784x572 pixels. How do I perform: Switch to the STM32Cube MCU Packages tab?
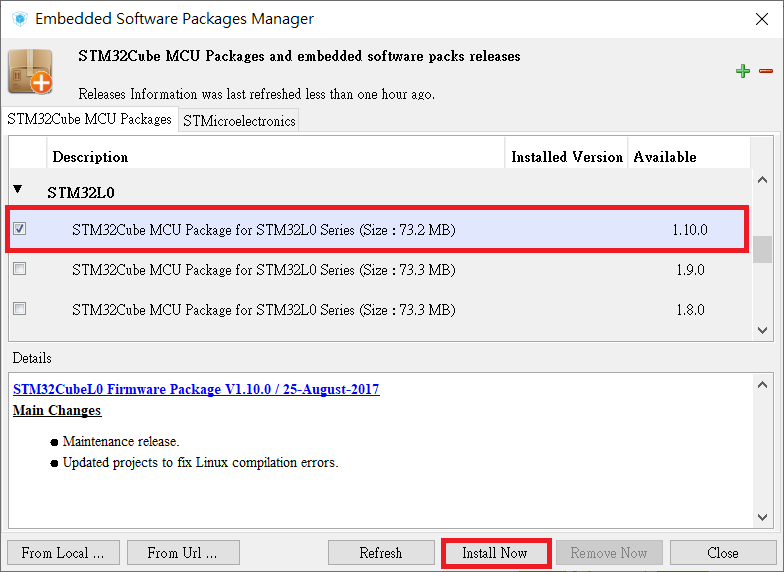click(90, 119)
